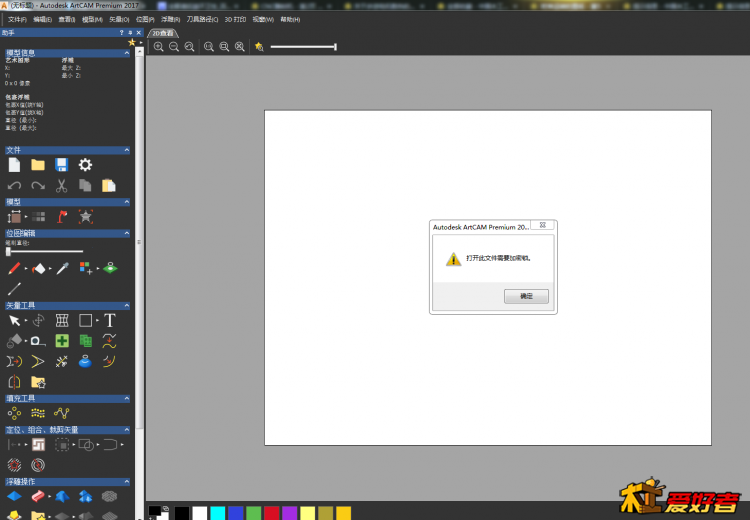Image resolution: width=750 pixels, height=520 pixels.
Task: Collapse the 位图编辑 section
Action: click(x=127, y=233)
